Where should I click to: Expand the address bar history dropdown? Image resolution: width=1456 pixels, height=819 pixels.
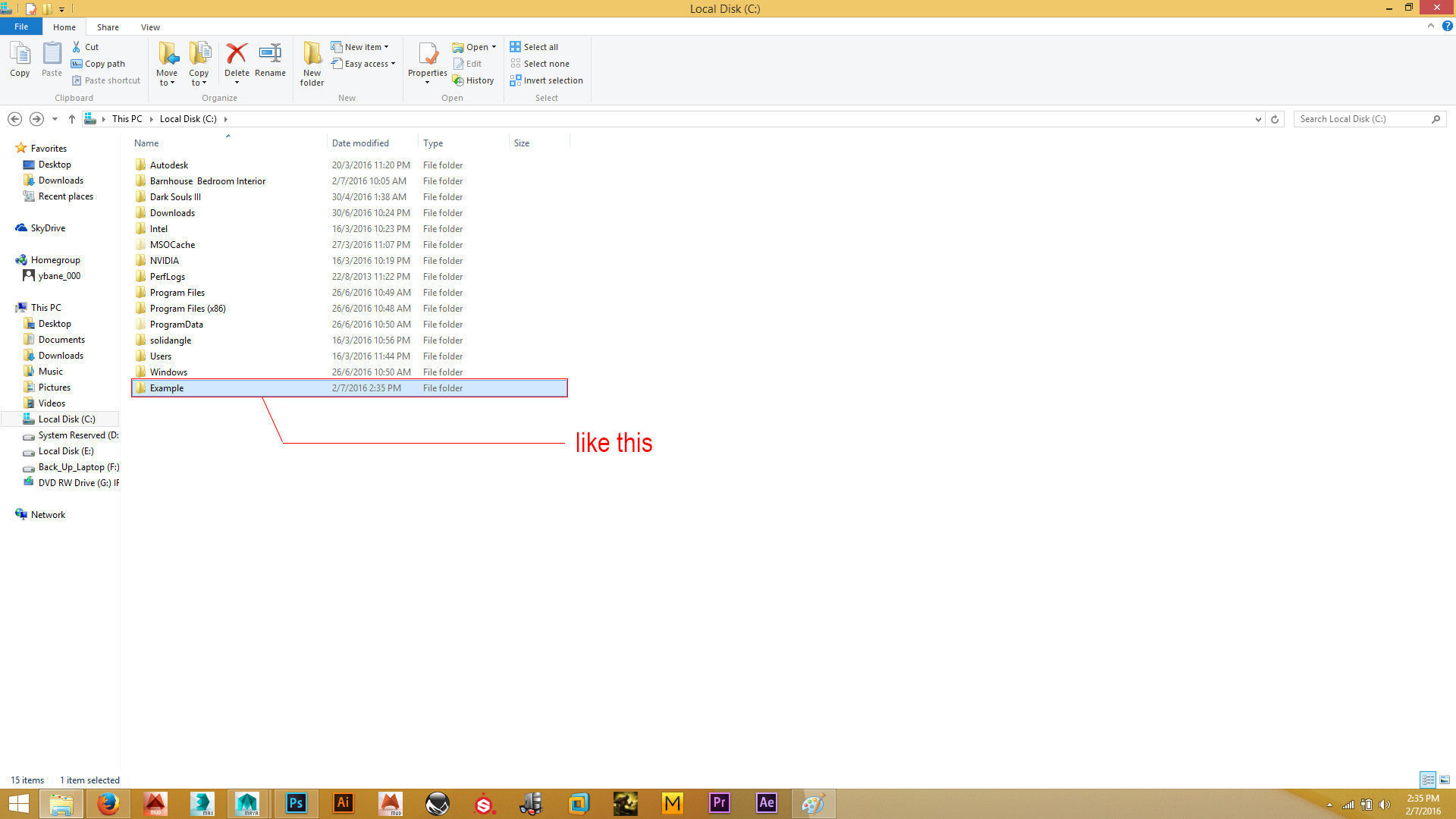coord(1258,119)
